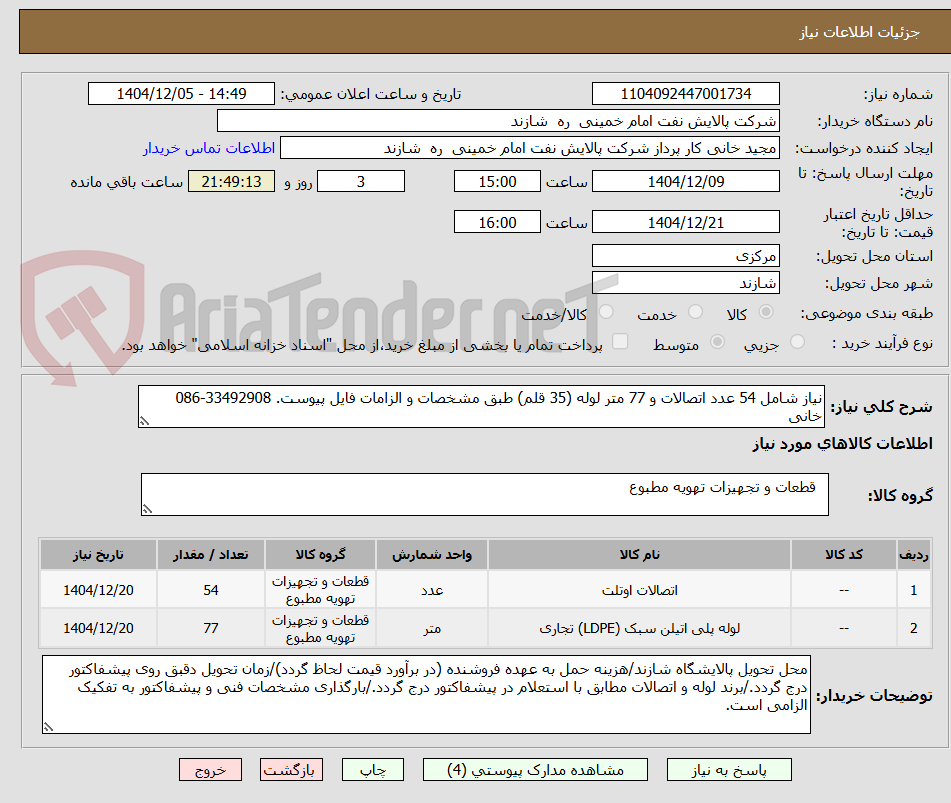
Task: Click the price validity time 16:00
Action: click(497, 222)
